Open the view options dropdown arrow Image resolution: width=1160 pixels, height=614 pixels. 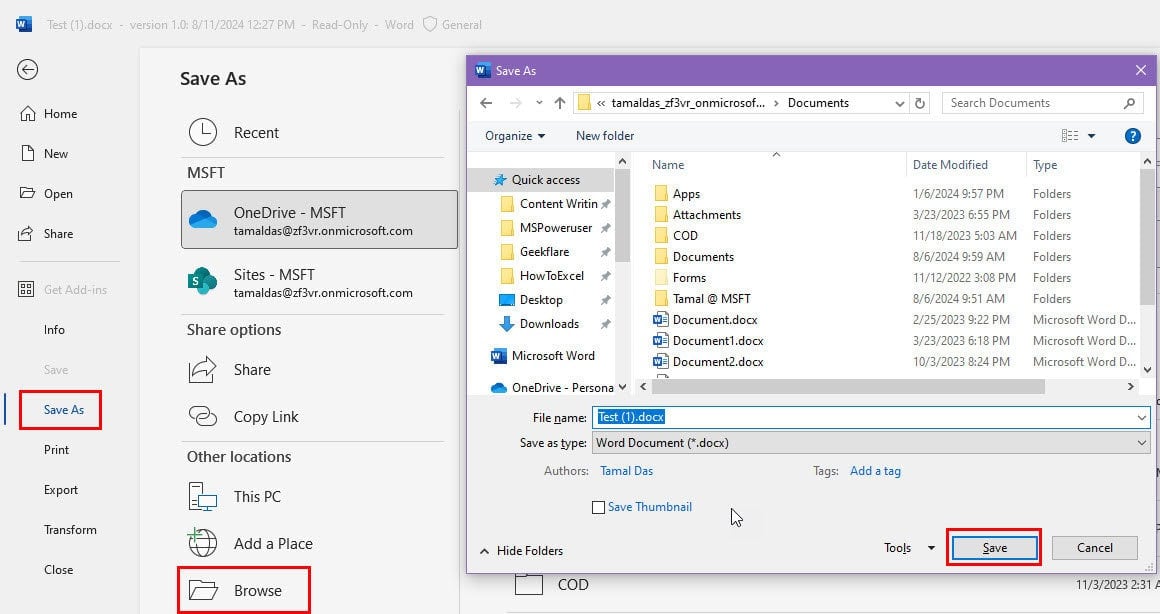1091,136
